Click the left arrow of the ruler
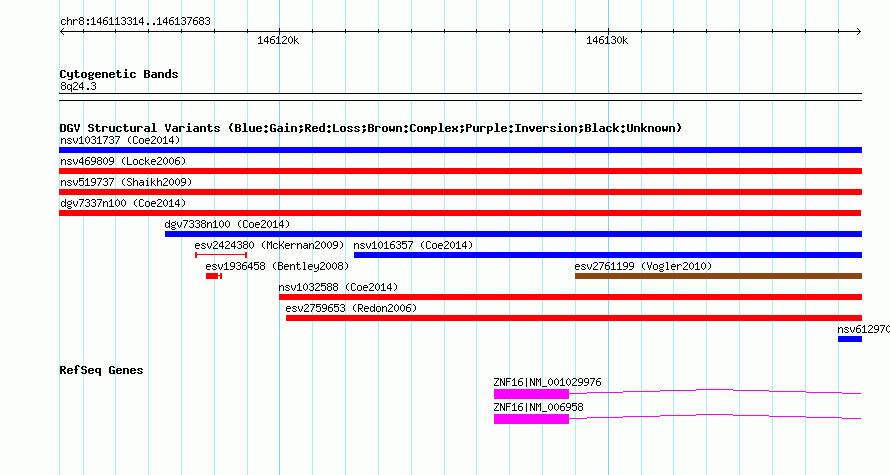This screenshot has width=890, height=475. (x=62, y=32)
